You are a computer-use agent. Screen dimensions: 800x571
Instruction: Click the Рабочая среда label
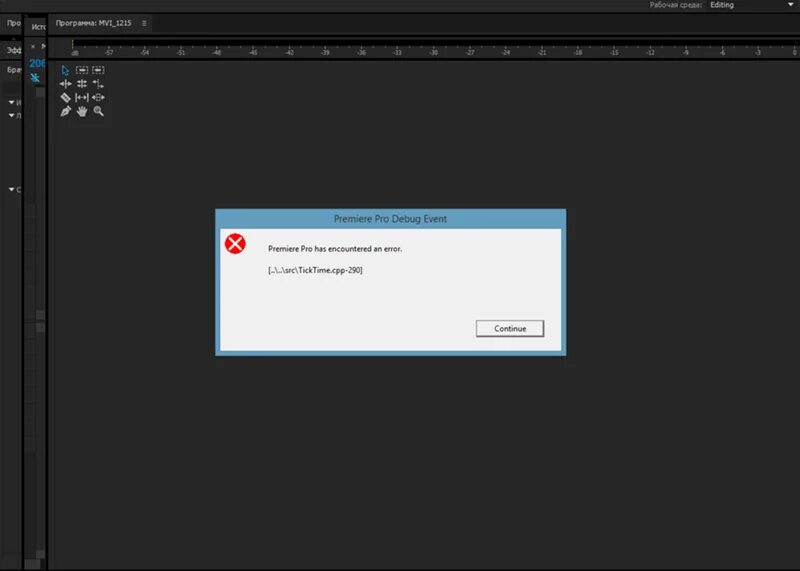coord(676,5)
